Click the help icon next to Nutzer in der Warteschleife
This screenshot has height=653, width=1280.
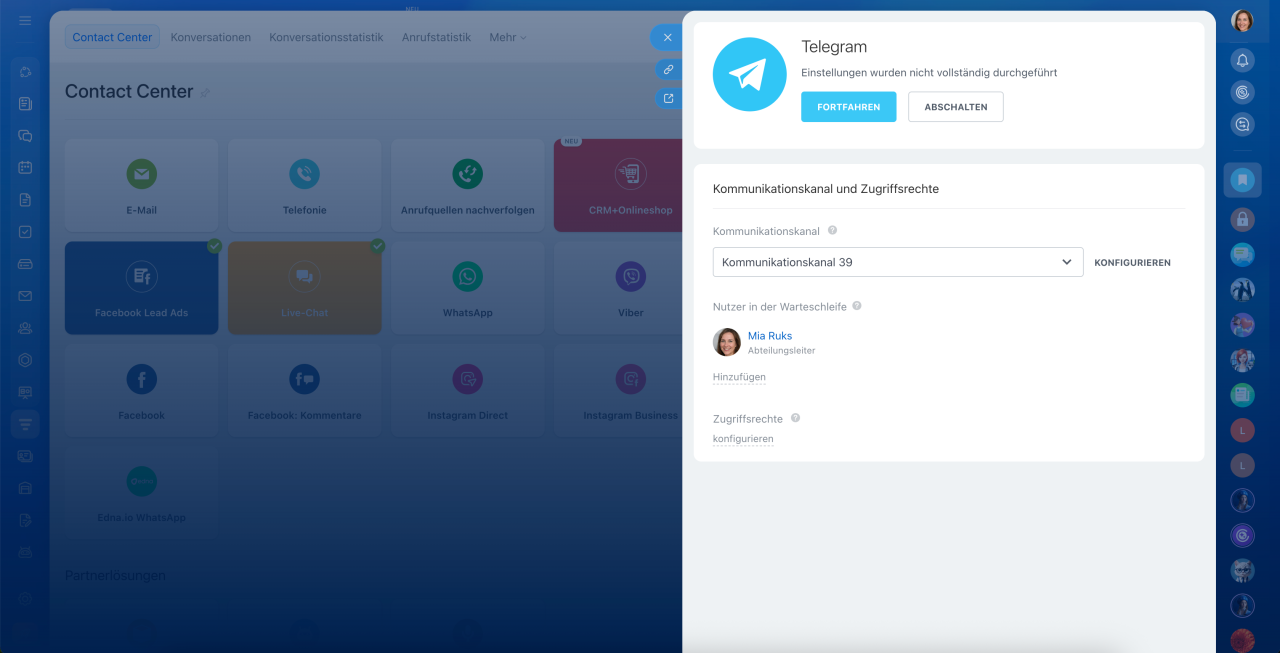[x=857, y=306]
